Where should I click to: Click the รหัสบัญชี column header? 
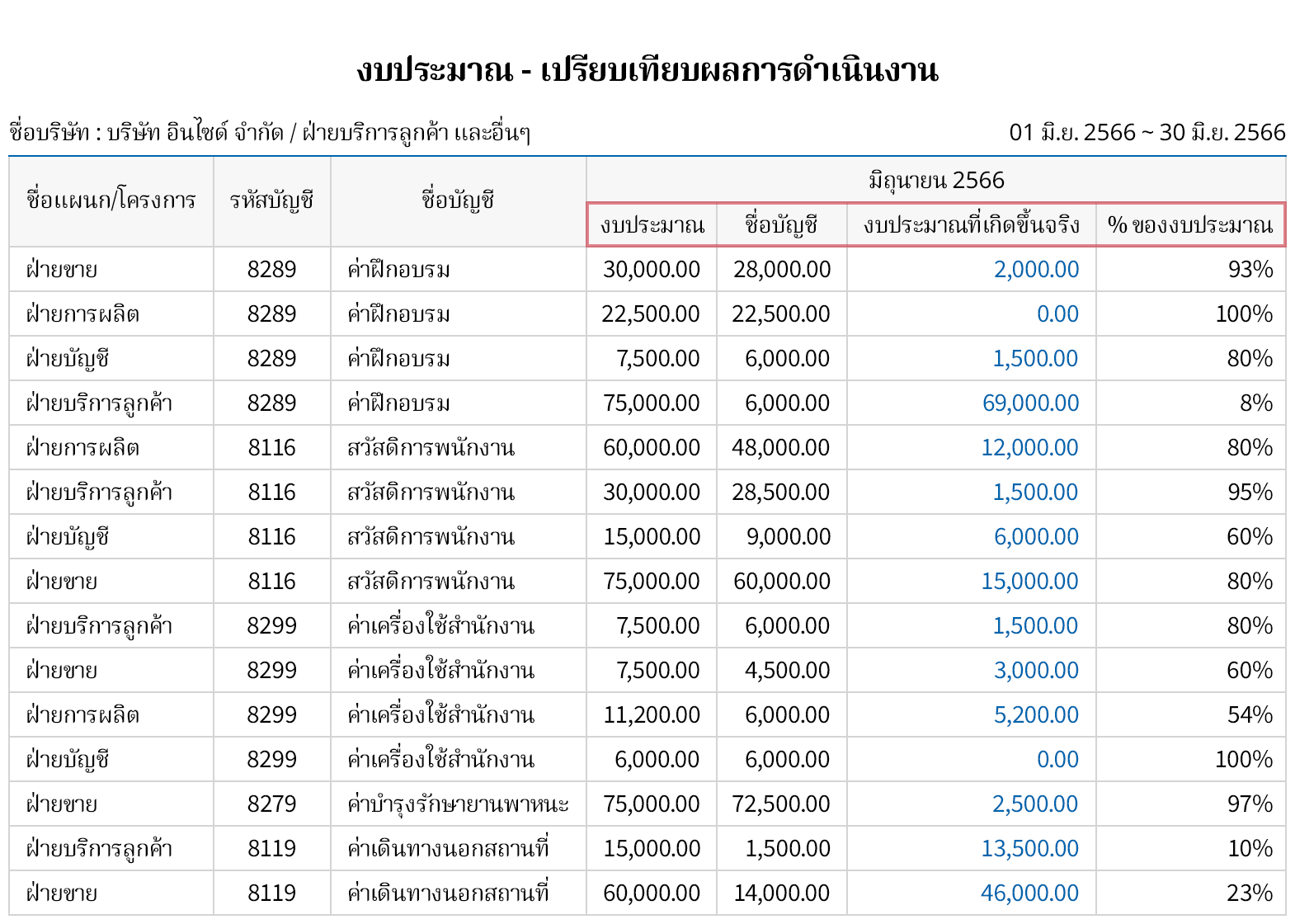pyautogui.click(x=271, y=201)
